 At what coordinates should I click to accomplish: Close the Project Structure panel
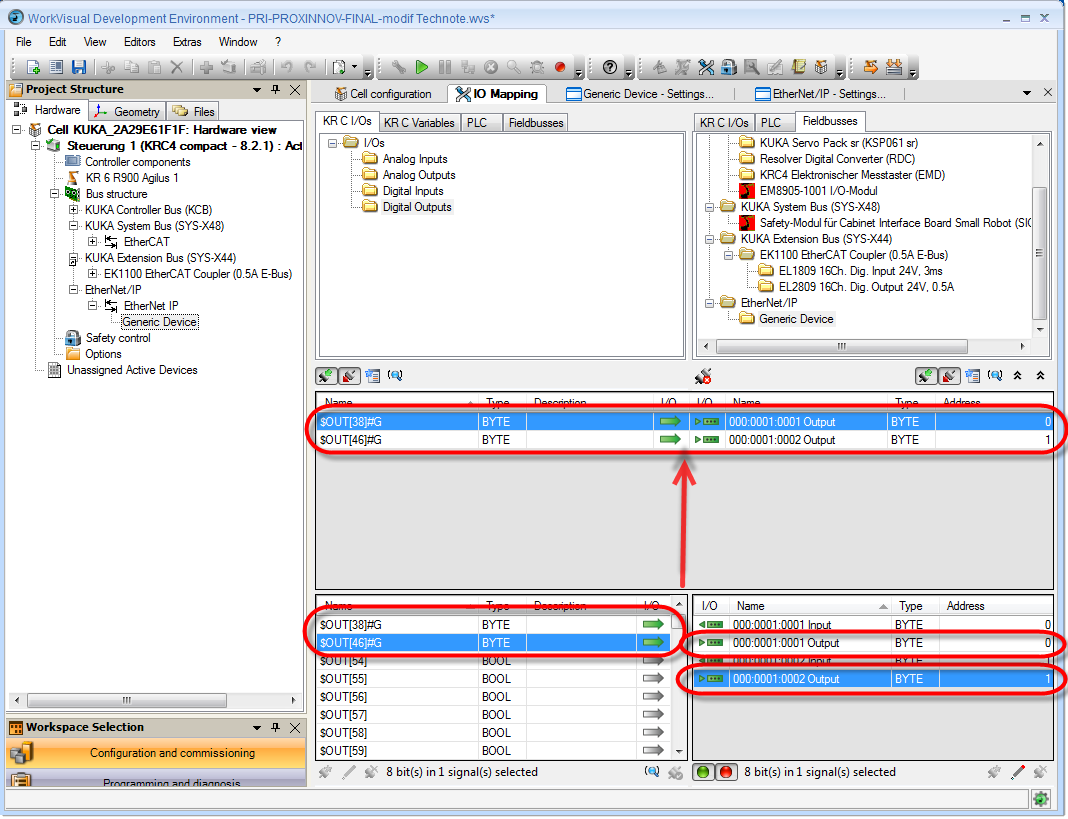tap(295, 89)
